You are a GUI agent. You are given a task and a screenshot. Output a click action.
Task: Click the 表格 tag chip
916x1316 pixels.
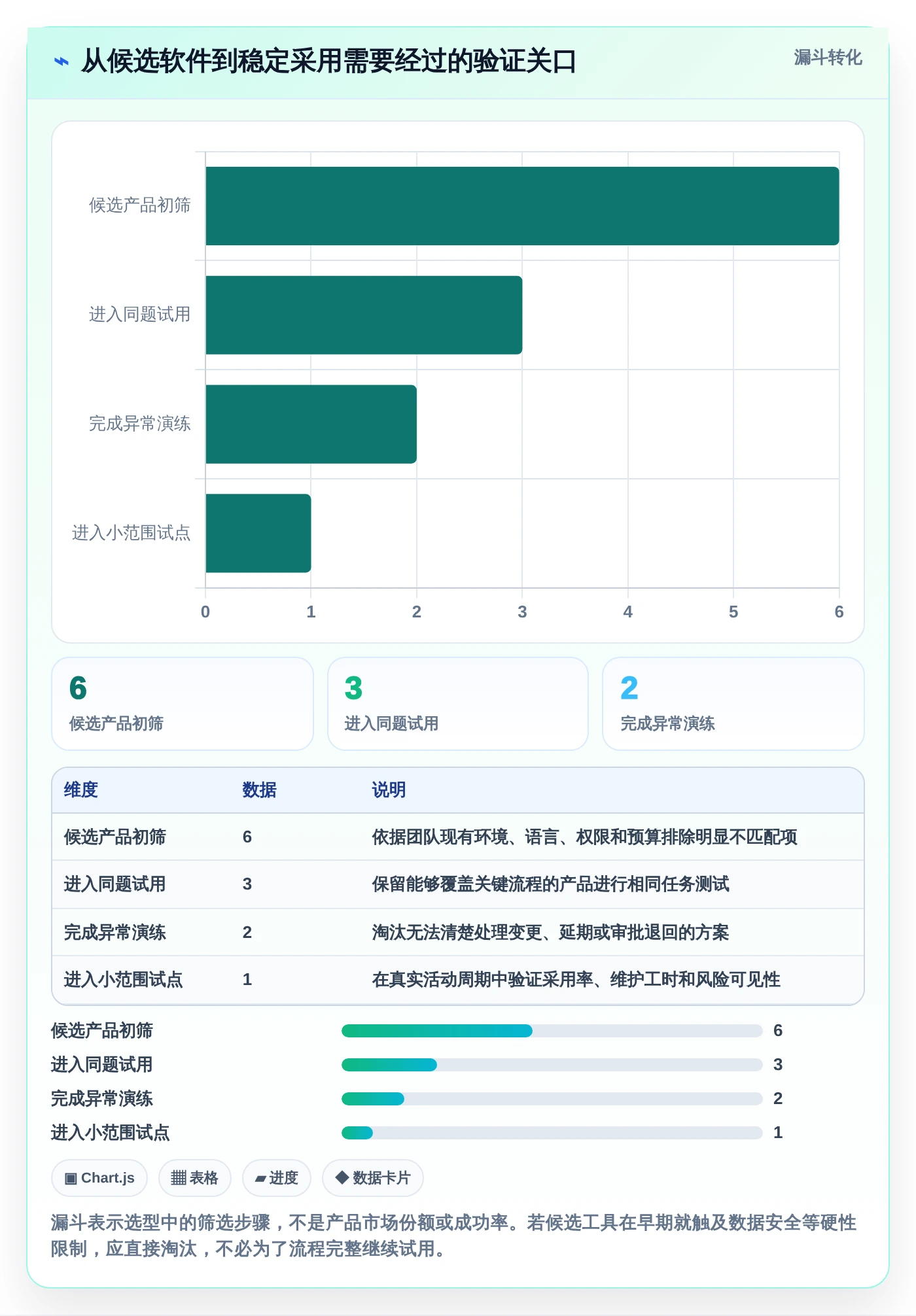(x=195, y=1178)
